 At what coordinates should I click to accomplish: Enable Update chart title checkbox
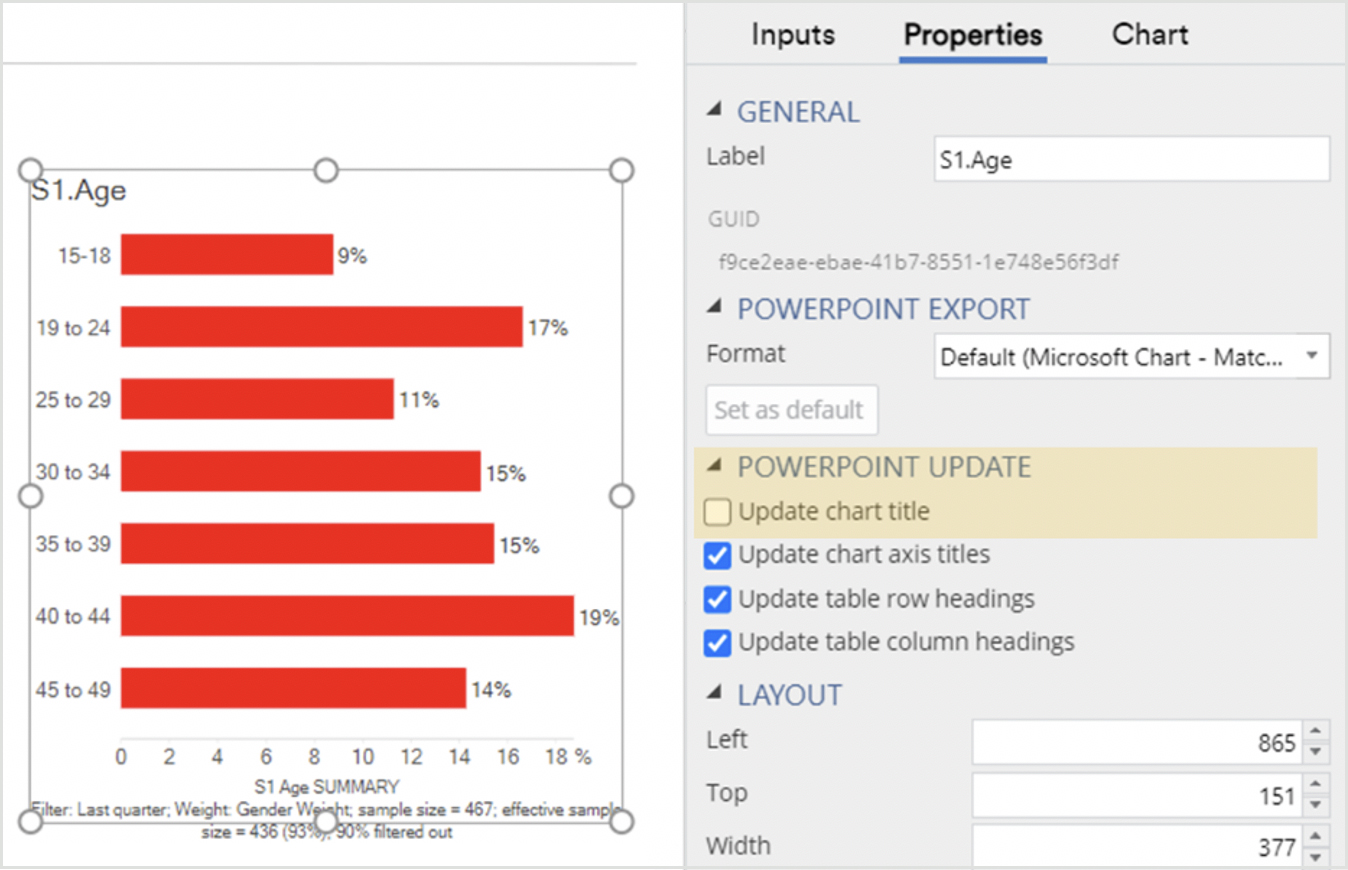coord(717,512)
